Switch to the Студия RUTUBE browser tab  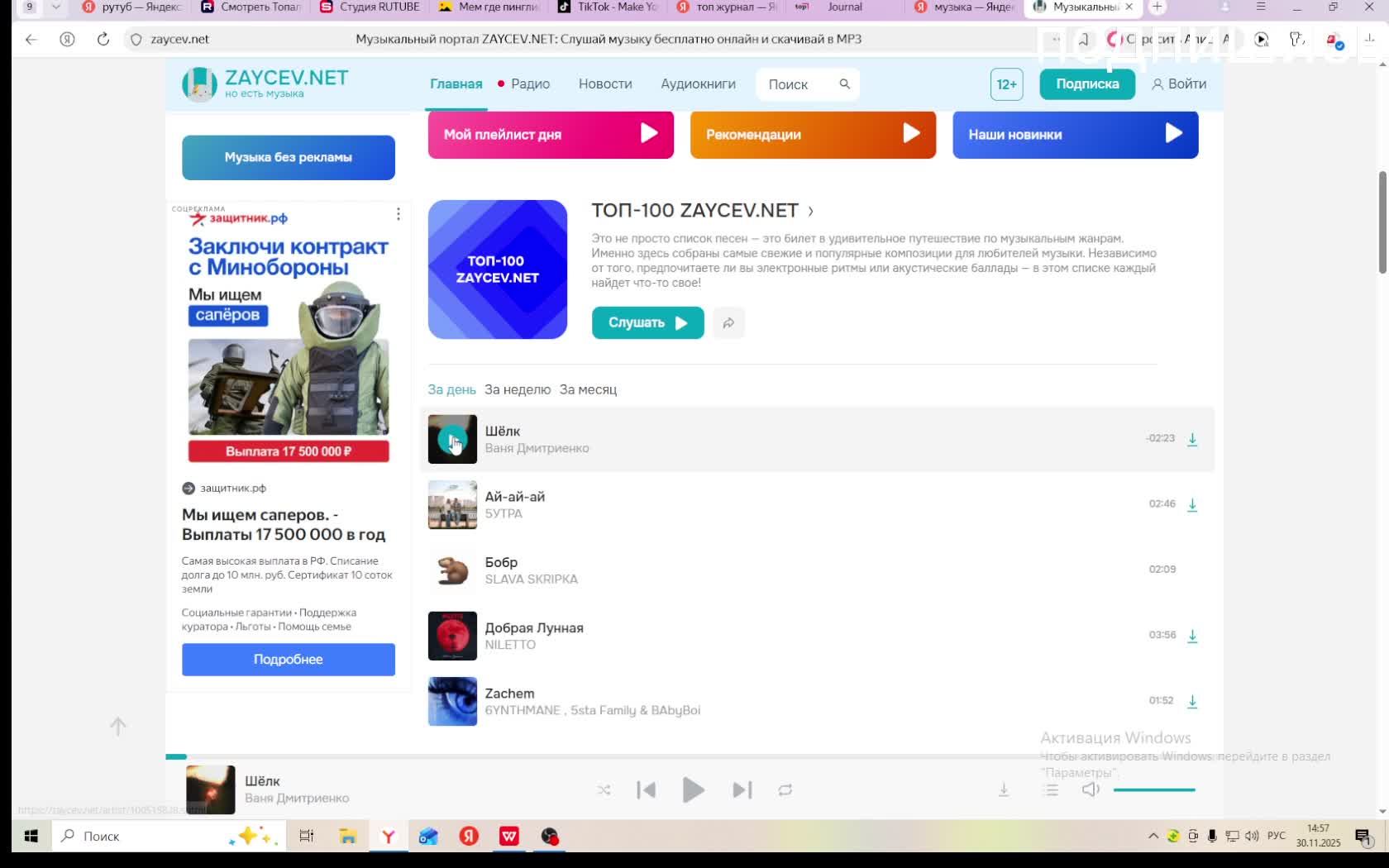pyautogui.click(x=370, y=7)
